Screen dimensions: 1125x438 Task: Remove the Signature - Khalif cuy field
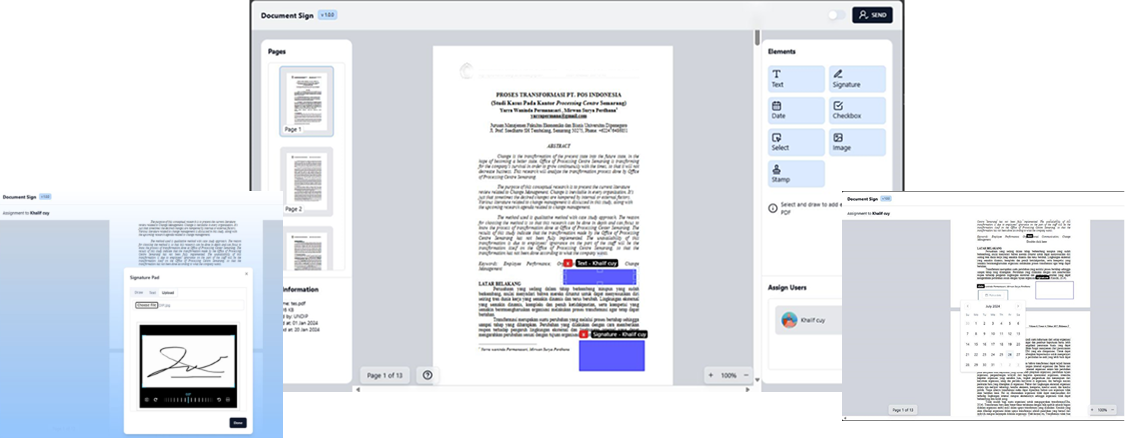tap(585, 335)
